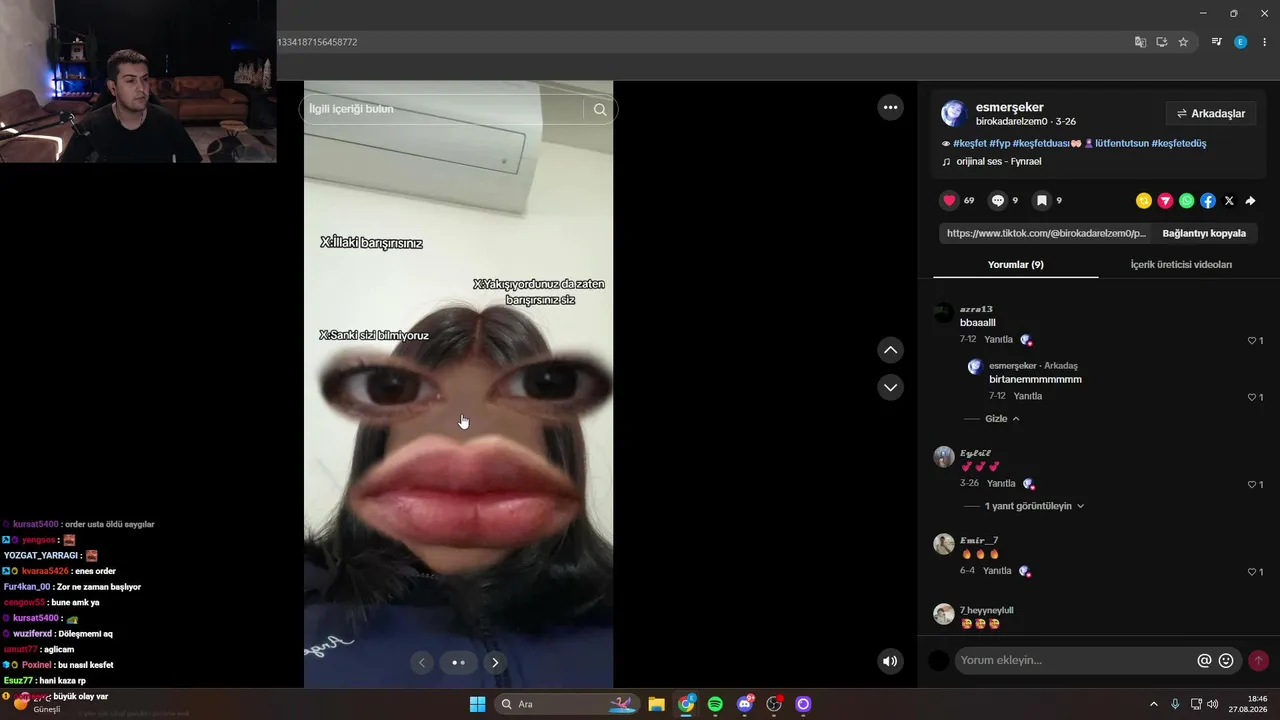The width and height of the screenshot is (1280, 720).
Task: Open Chrome's translate page icon
Action: [1140, 42]
